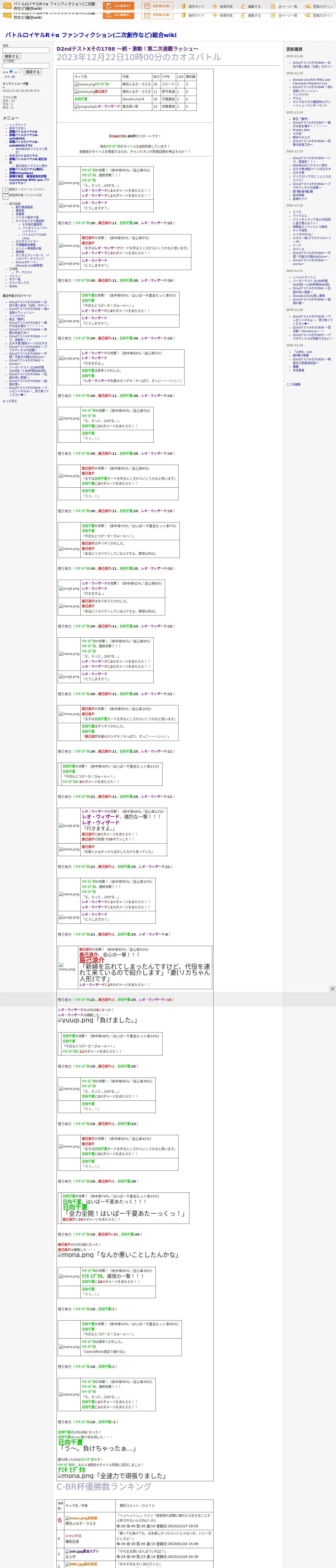The height and width of the screenshot is (1568, 336).
Task: Click the タグ検索 input field
Action: [x=26, y=66]
